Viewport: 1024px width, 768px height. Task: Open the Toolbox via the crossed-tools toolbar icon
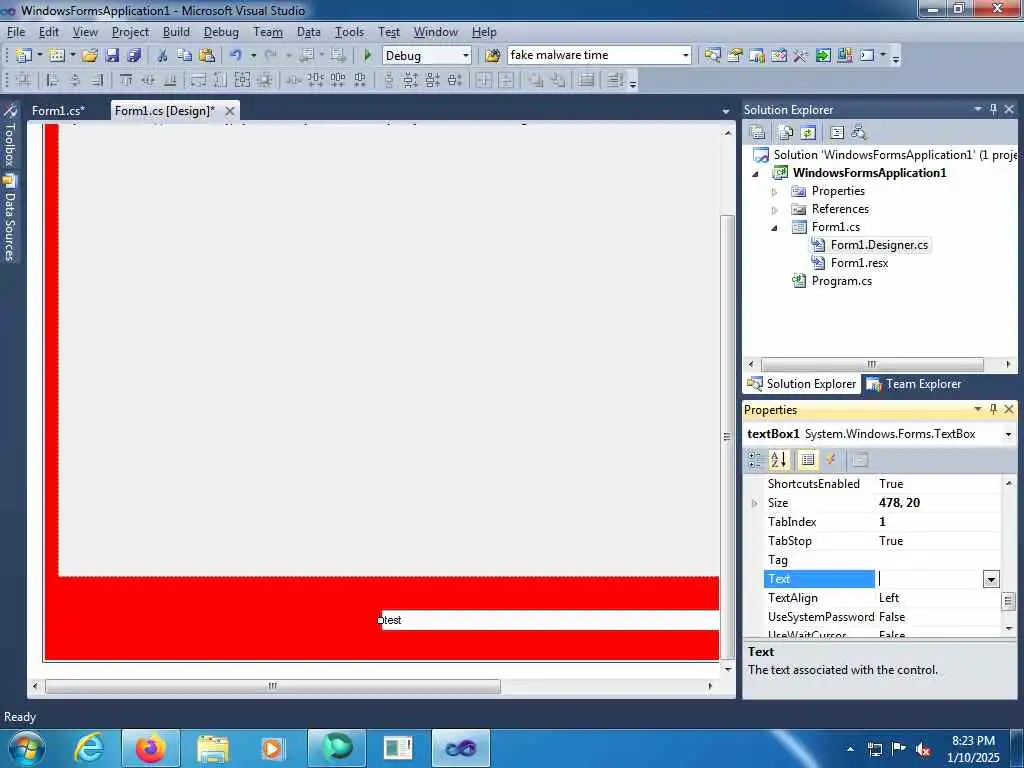click(801, 56)
